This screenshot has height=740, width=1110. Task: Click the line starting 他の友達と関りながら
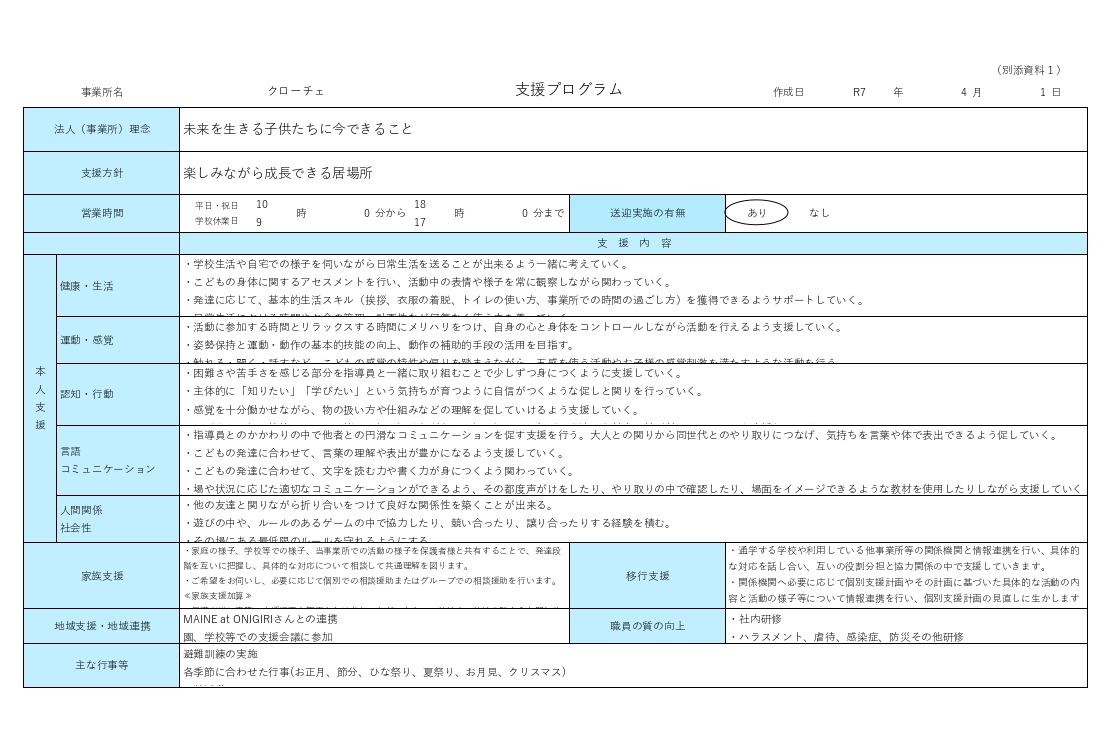pos(370,505)
